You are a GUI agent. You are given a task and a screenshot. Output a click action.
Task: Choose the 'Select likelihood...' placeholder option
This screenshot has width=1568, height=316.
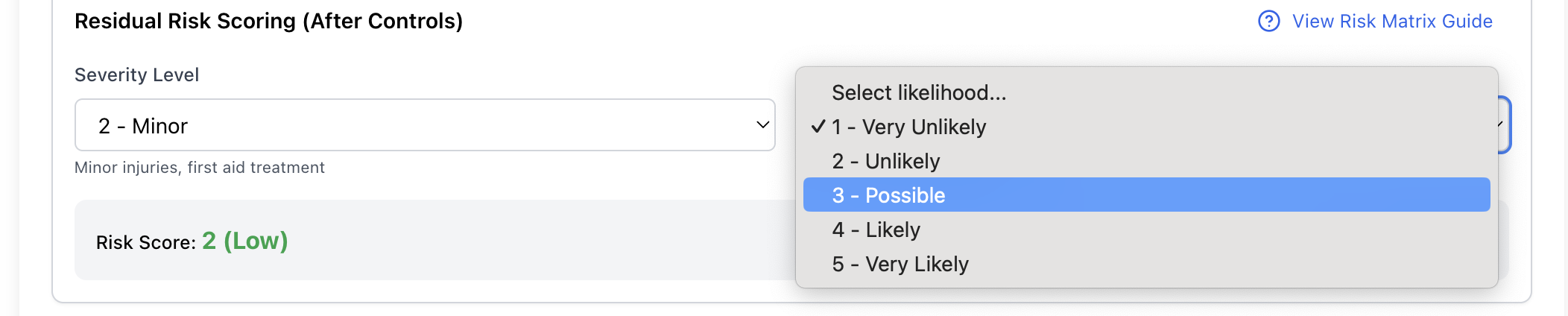[919, 92]
